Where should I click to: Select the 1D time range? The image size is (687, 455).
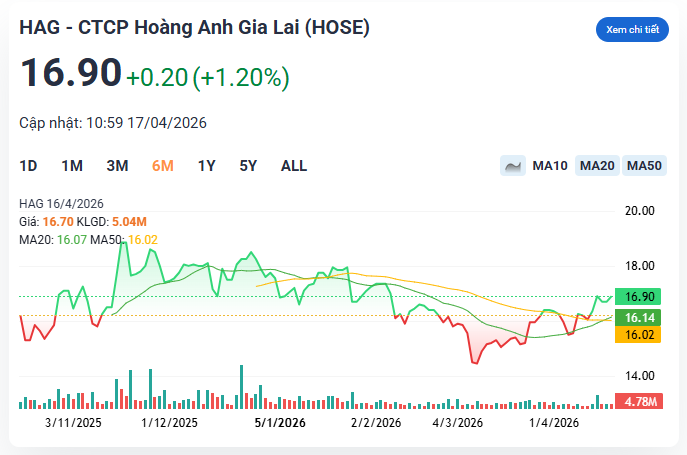[x=28, y=166]
